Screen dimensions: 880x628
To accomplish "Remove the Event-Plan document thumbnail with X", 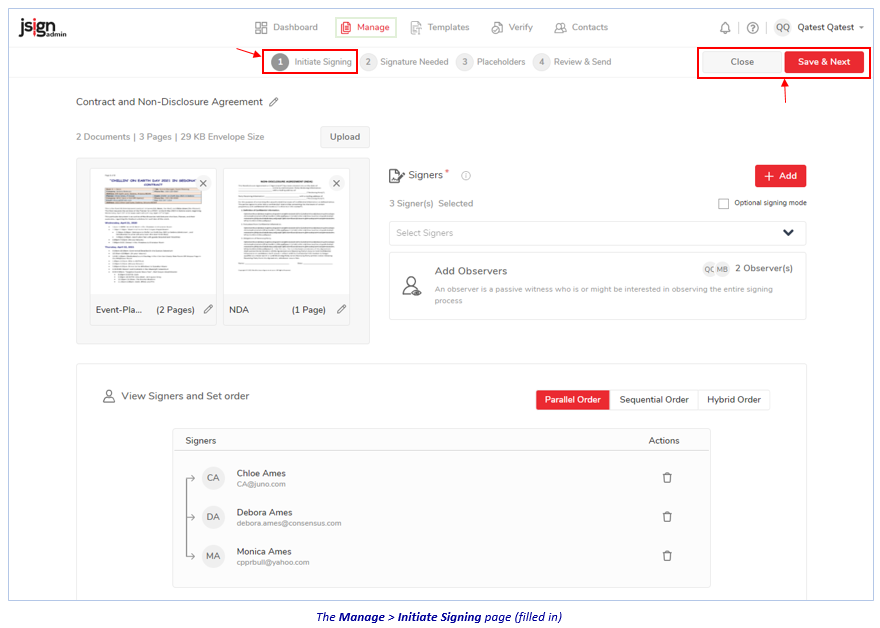I will (x=203, y=183).
